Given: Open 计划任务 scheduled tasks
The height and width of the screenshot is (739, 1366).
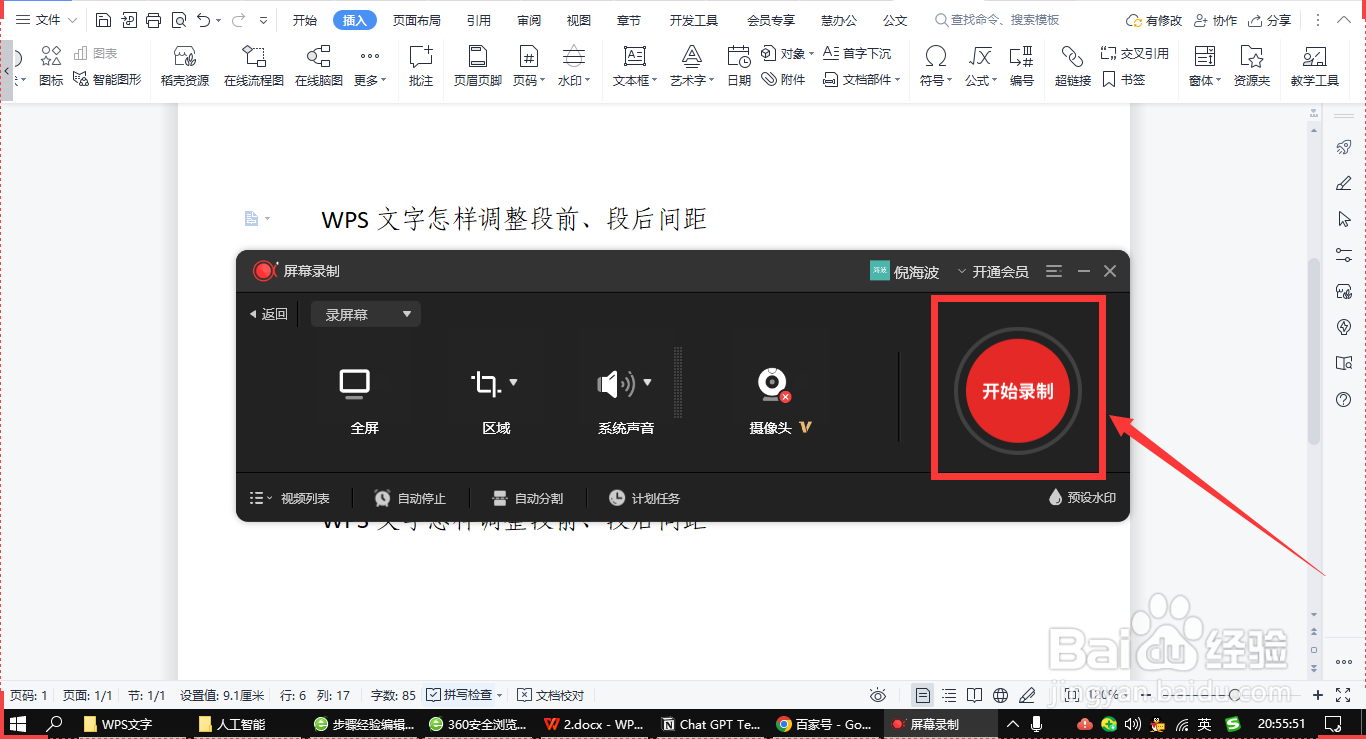Looking at the screenshot, I should point(645,498).
